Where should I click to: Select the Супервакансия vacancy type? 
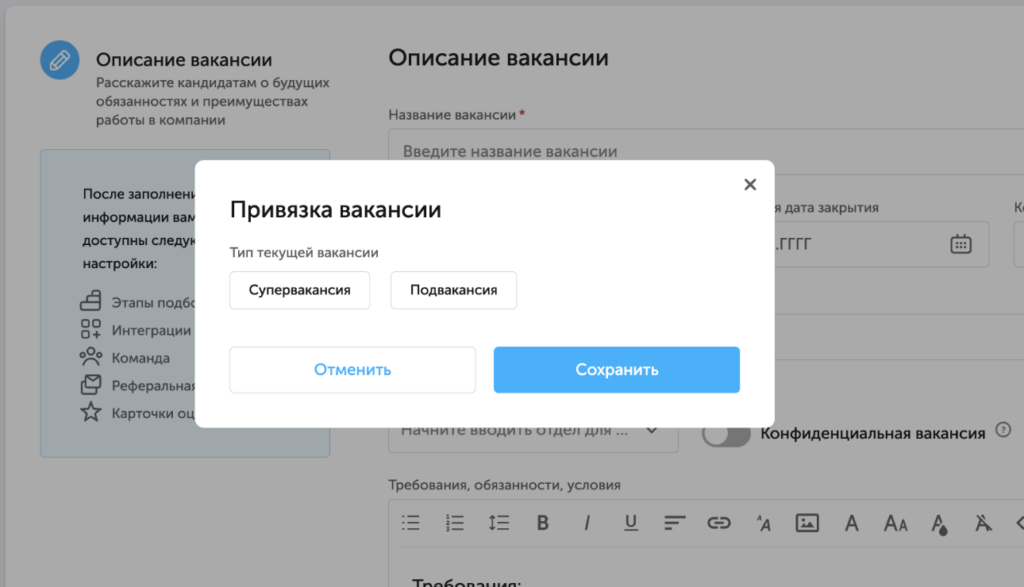point(300,290)
